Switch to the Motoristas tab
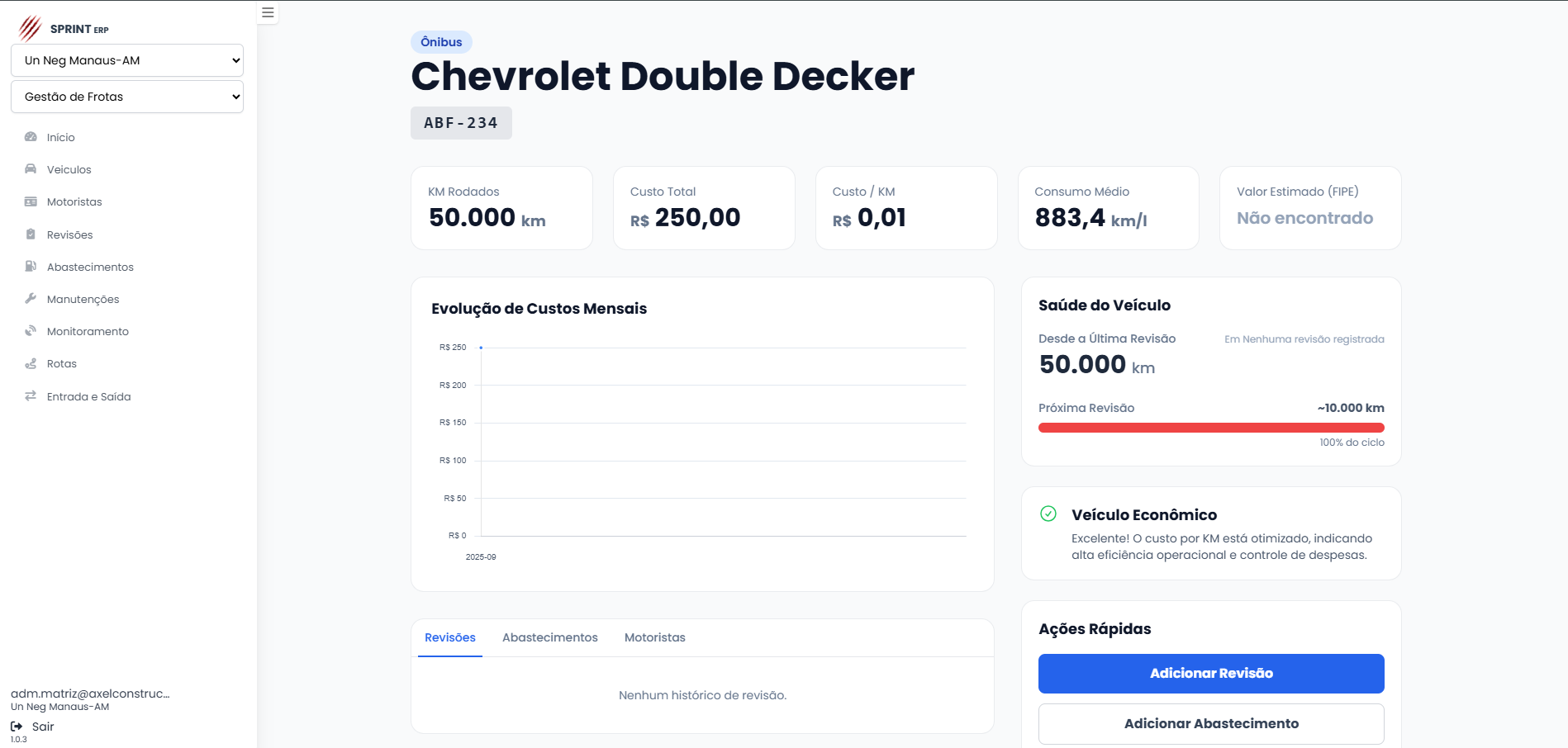Viewport: 1568px width, 748px height. coord(654,637)
